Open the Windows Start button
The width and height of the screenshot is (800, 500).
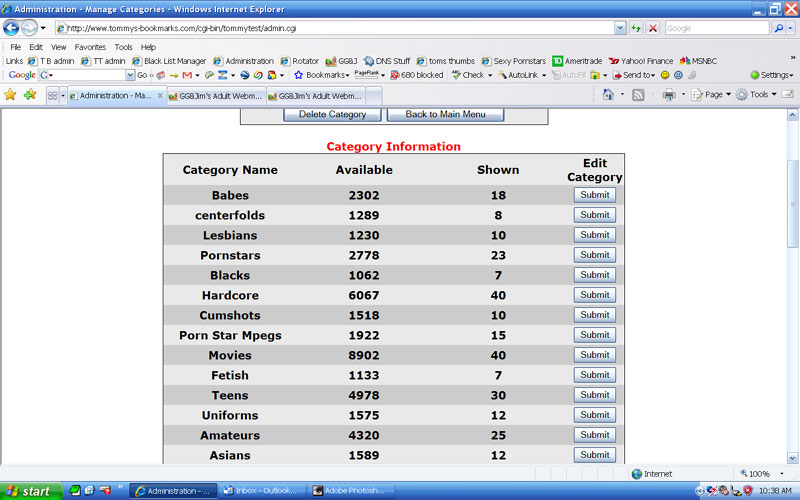tap(28, 491)
